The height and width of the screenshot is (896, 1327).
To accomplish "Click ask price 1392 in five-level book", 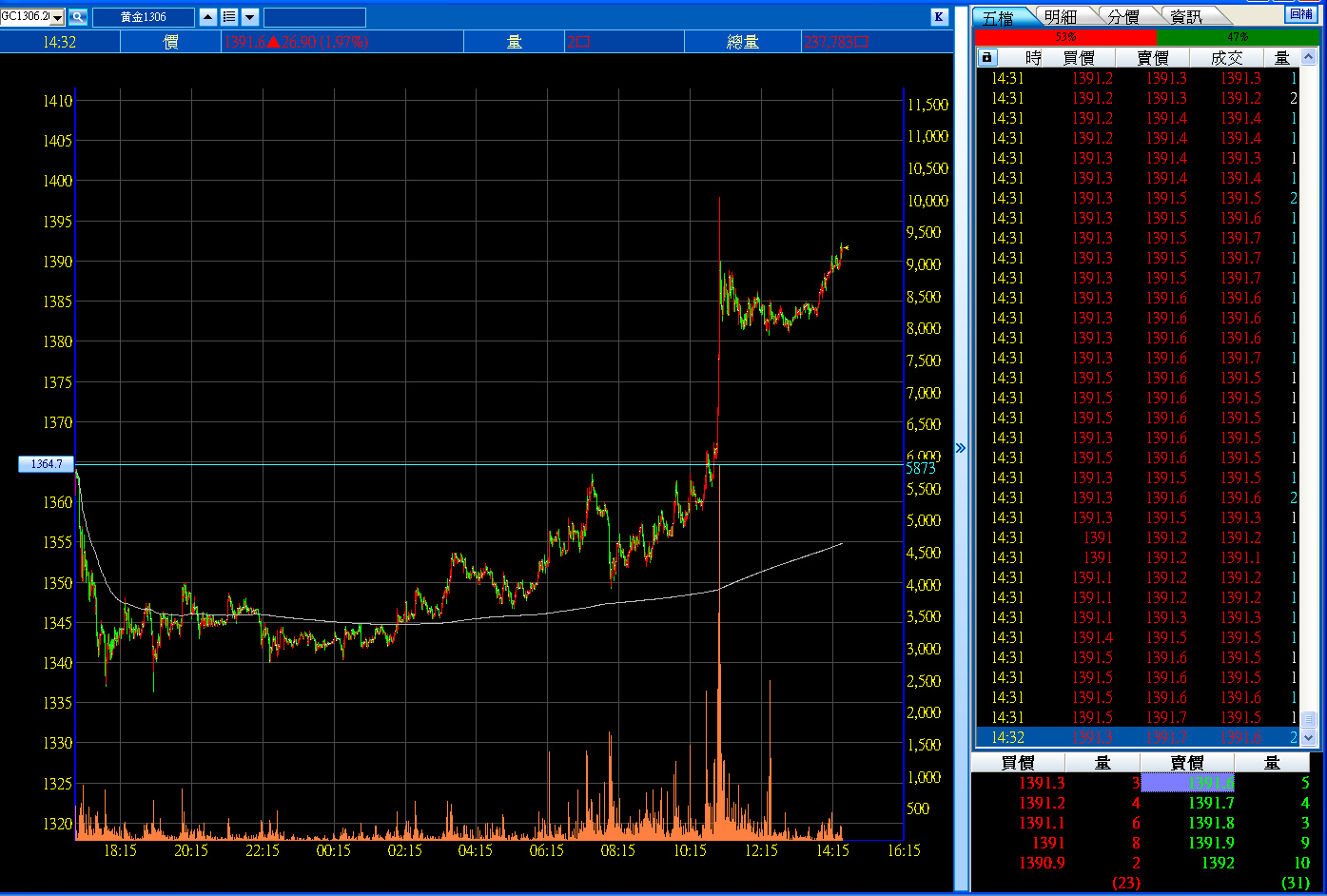I will (x=1218, y=863).
